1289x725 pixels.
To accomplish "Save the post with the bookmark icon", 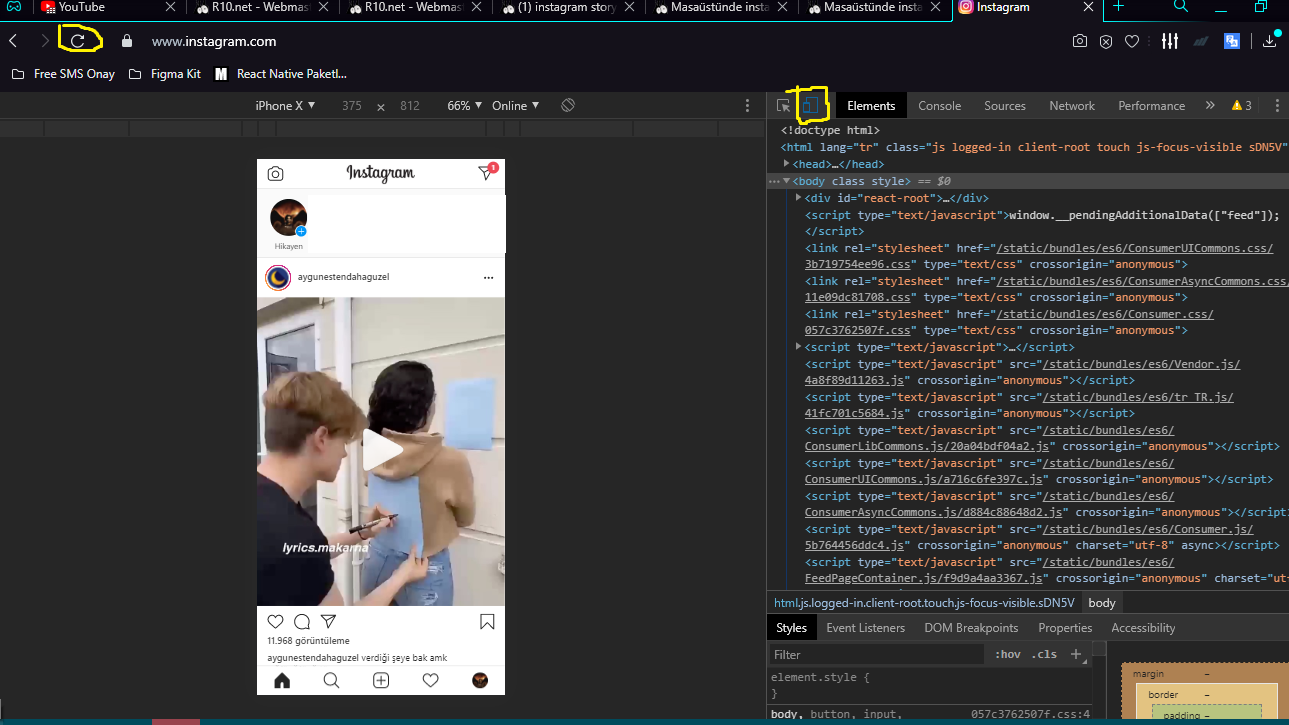I will [x=487, y=622].
